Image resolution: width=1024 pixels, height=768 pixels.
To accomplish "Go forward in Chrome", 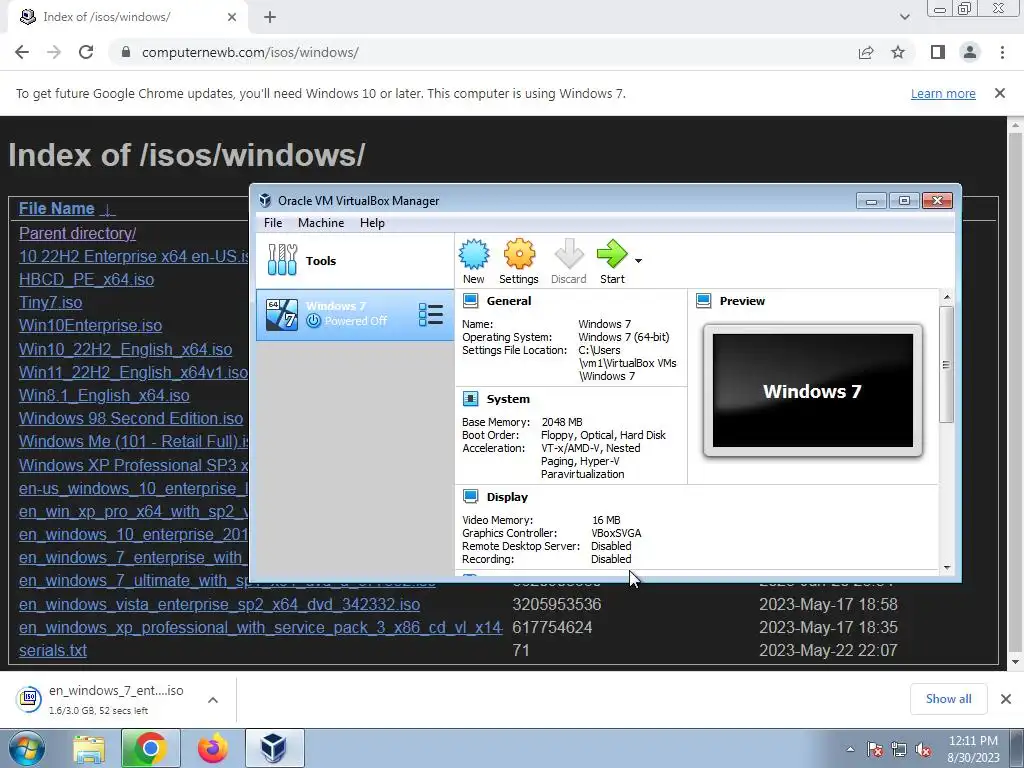I will click(54, 52).
